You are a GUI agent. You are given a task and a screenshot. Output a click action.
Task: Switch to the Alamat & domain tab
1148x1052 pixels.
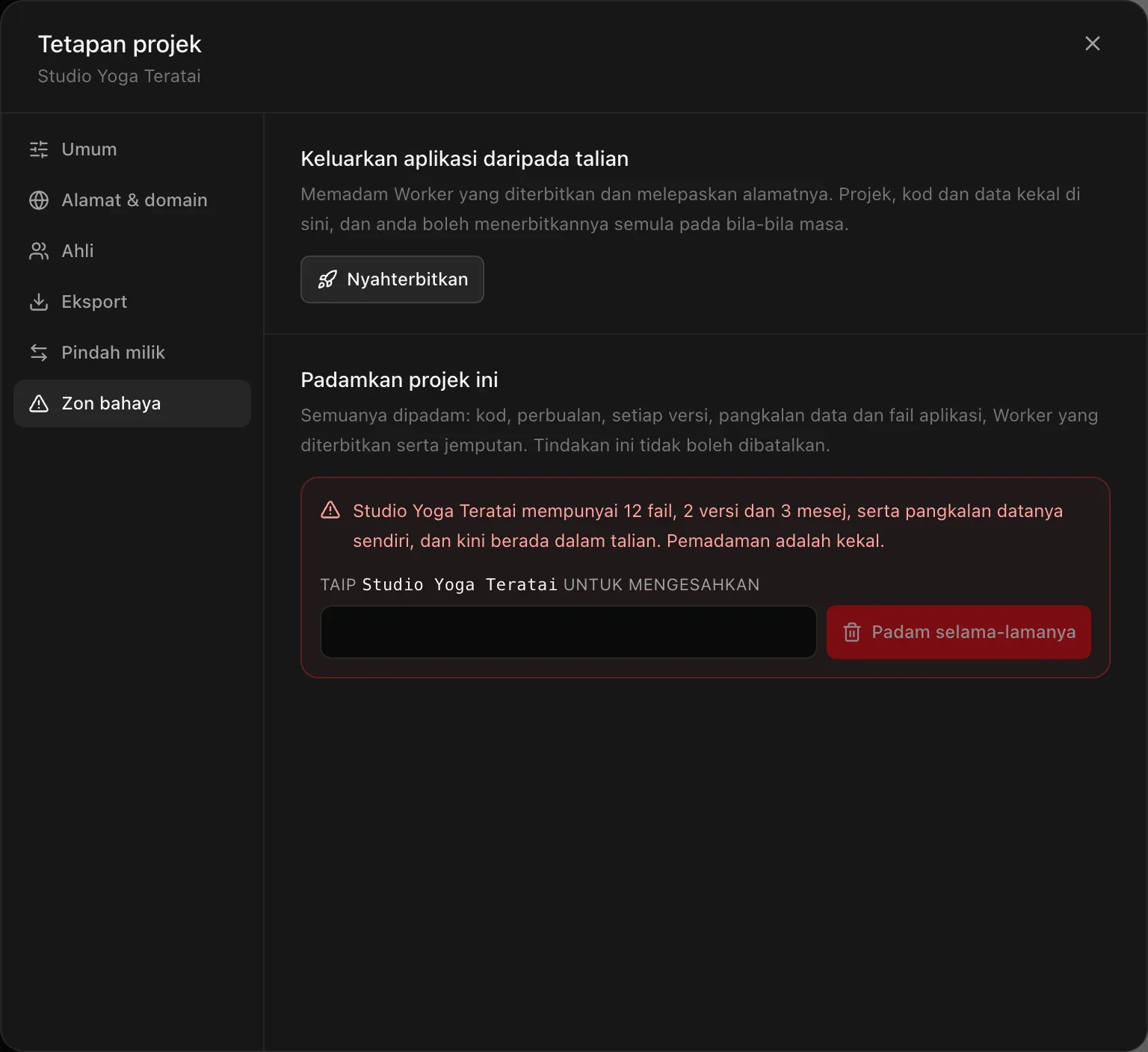(132, 200)
